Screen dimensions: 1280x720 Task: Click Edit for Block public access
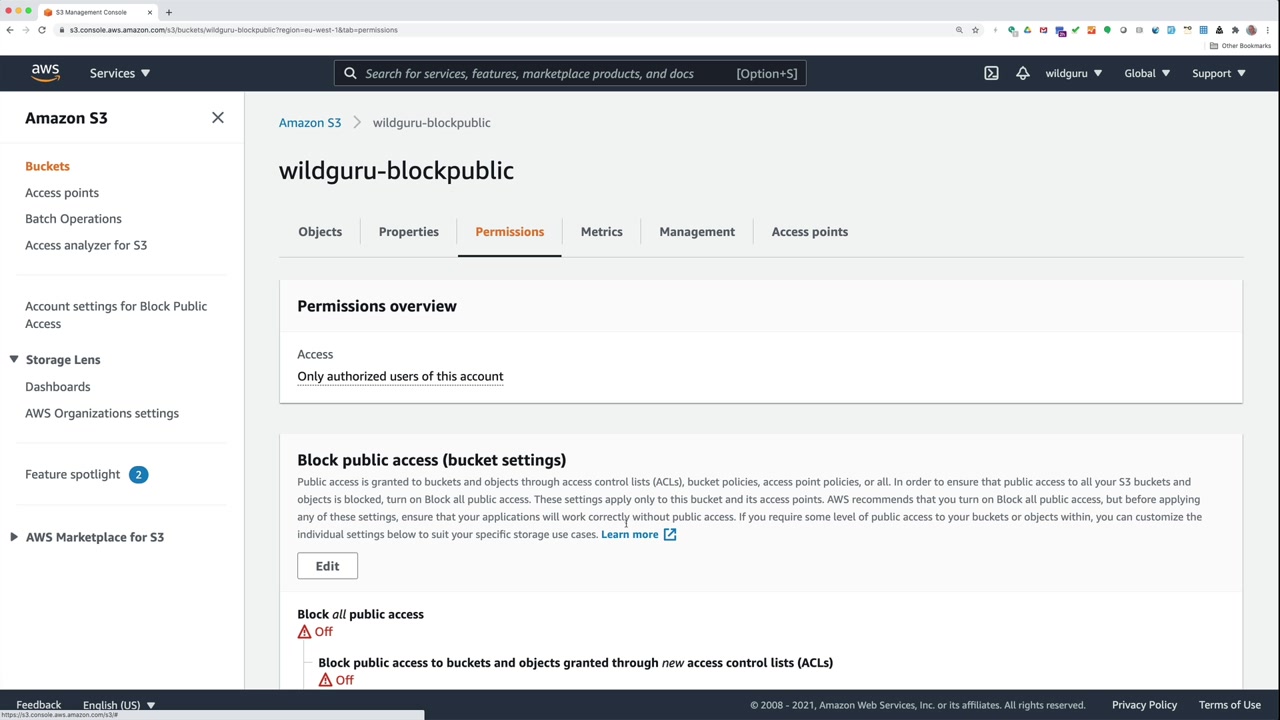[327, 566]
